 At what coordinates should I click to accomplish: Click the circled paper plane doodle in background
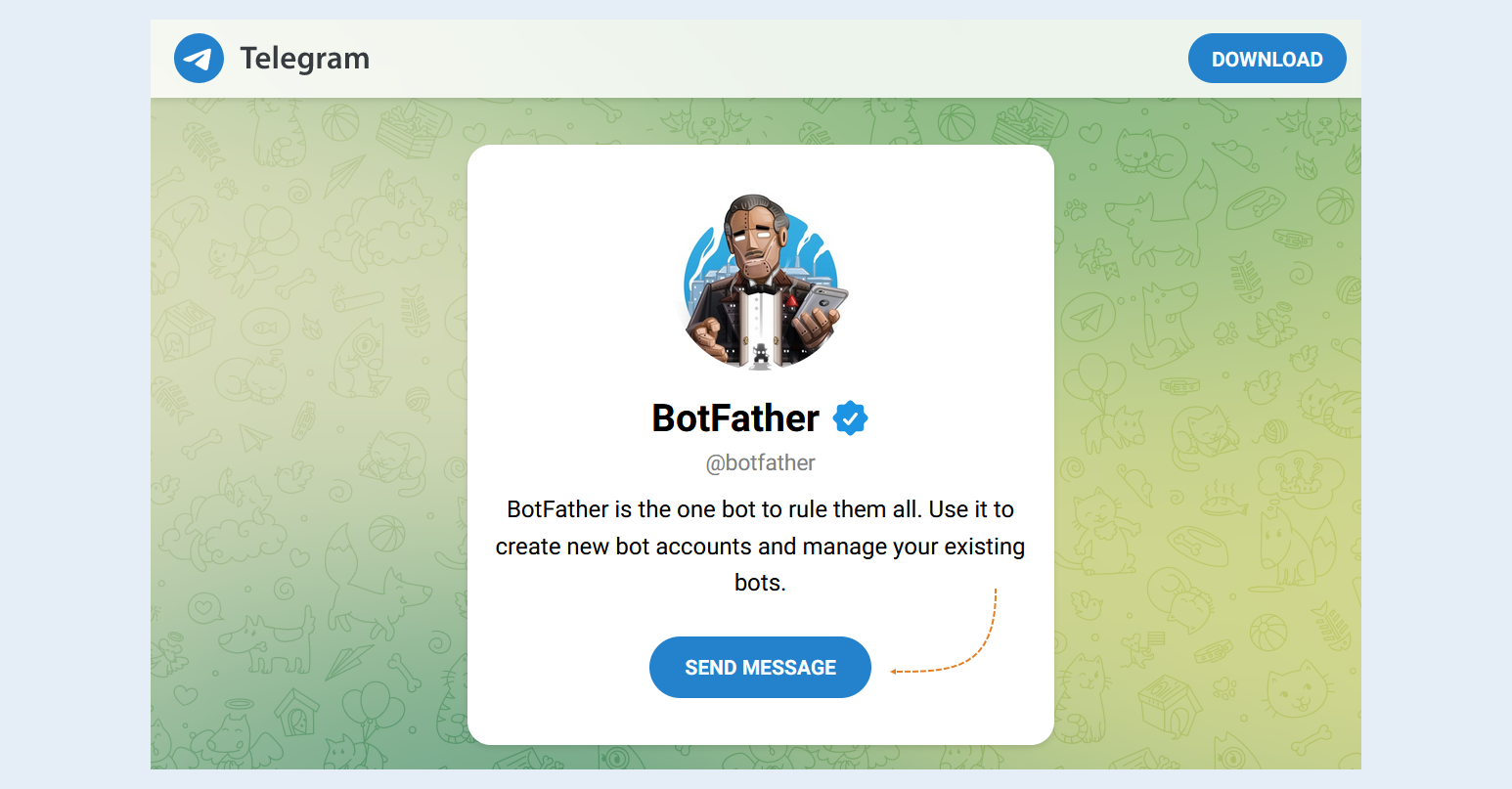coord(1088,317)
